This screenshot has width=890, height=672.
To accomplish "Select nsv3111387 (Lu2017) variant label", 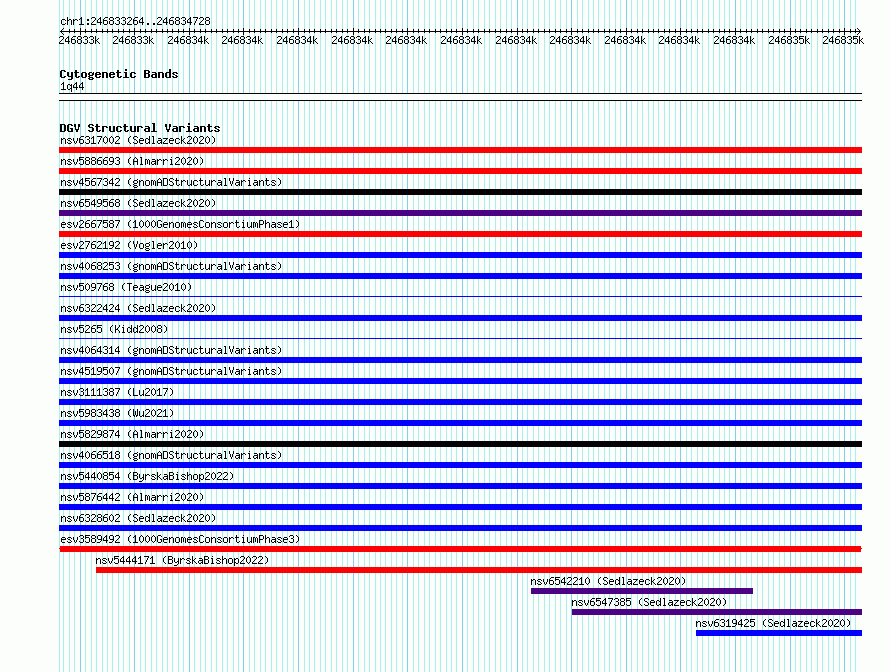I will [x=117, y=392].
